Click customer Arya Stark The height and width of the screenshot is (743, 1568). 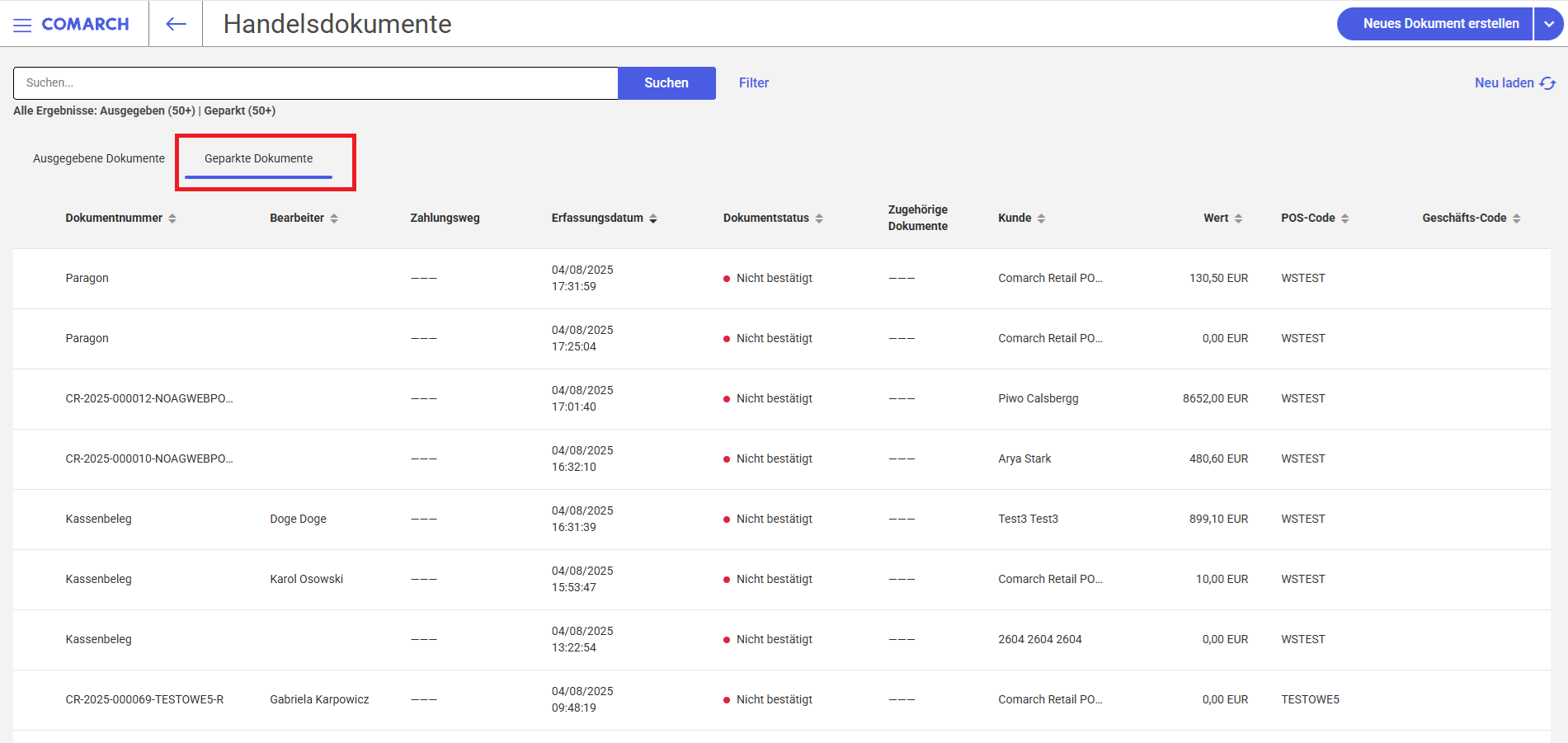(x=1024, y=459)
